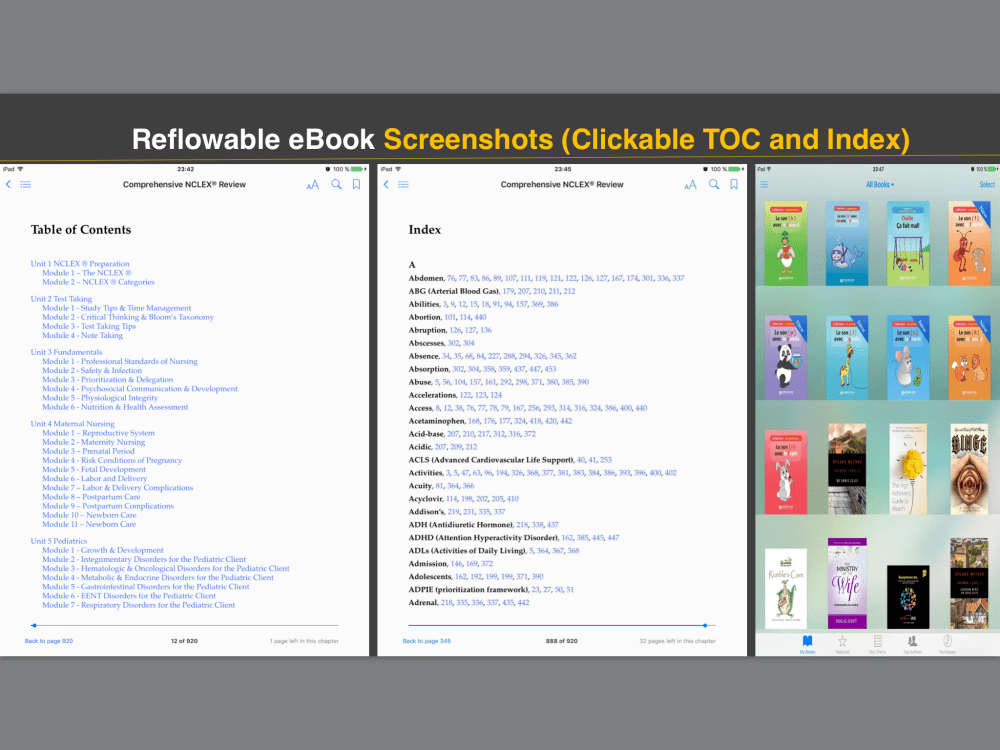Viewport: 1000px width, 750px height.
Task: Open Unit 4 Maternal Nursing link
Action: [73, 423]
